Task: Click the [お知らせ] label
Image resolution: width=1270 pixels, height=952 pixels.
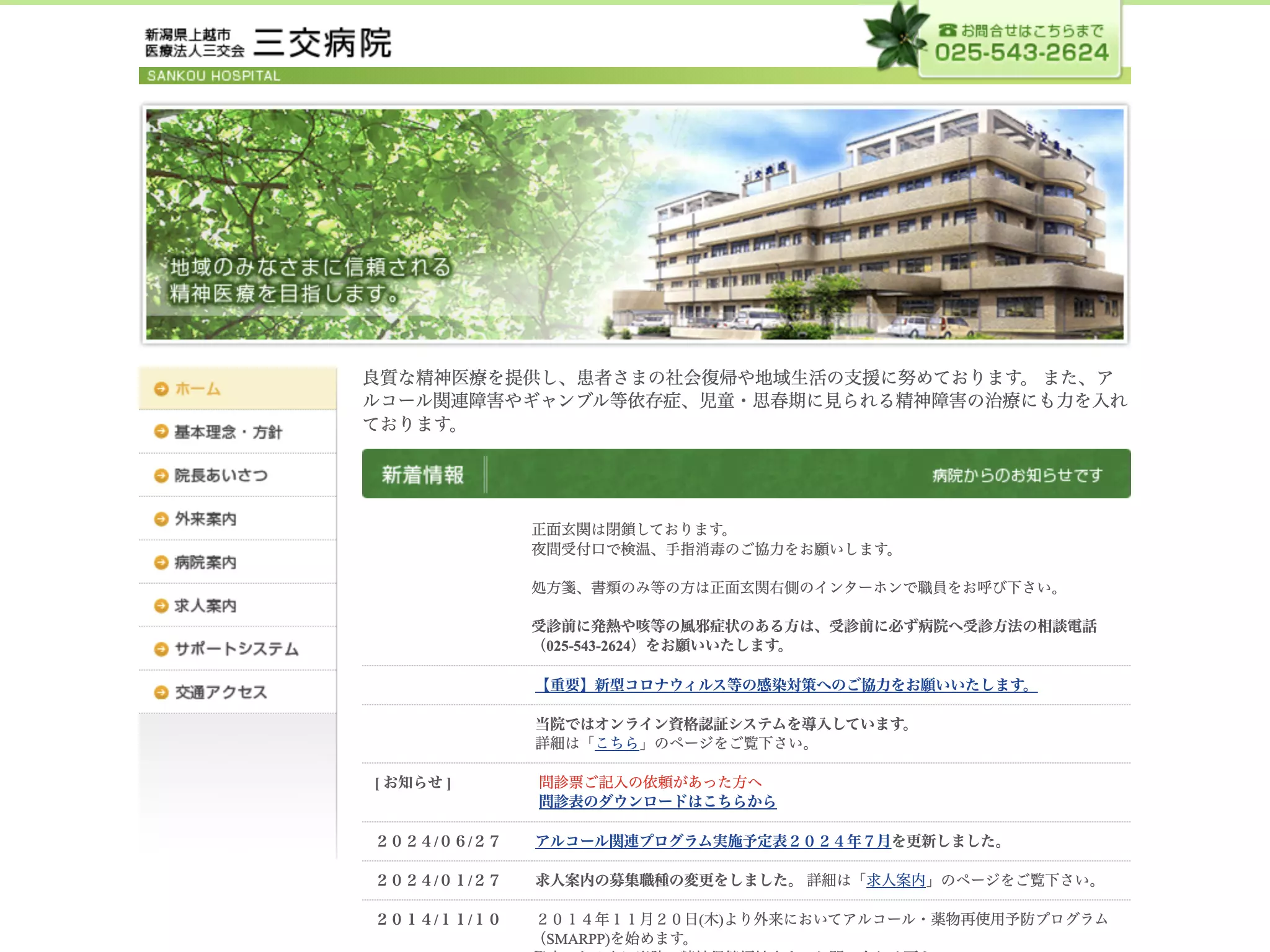Action: tap(413, 782)
